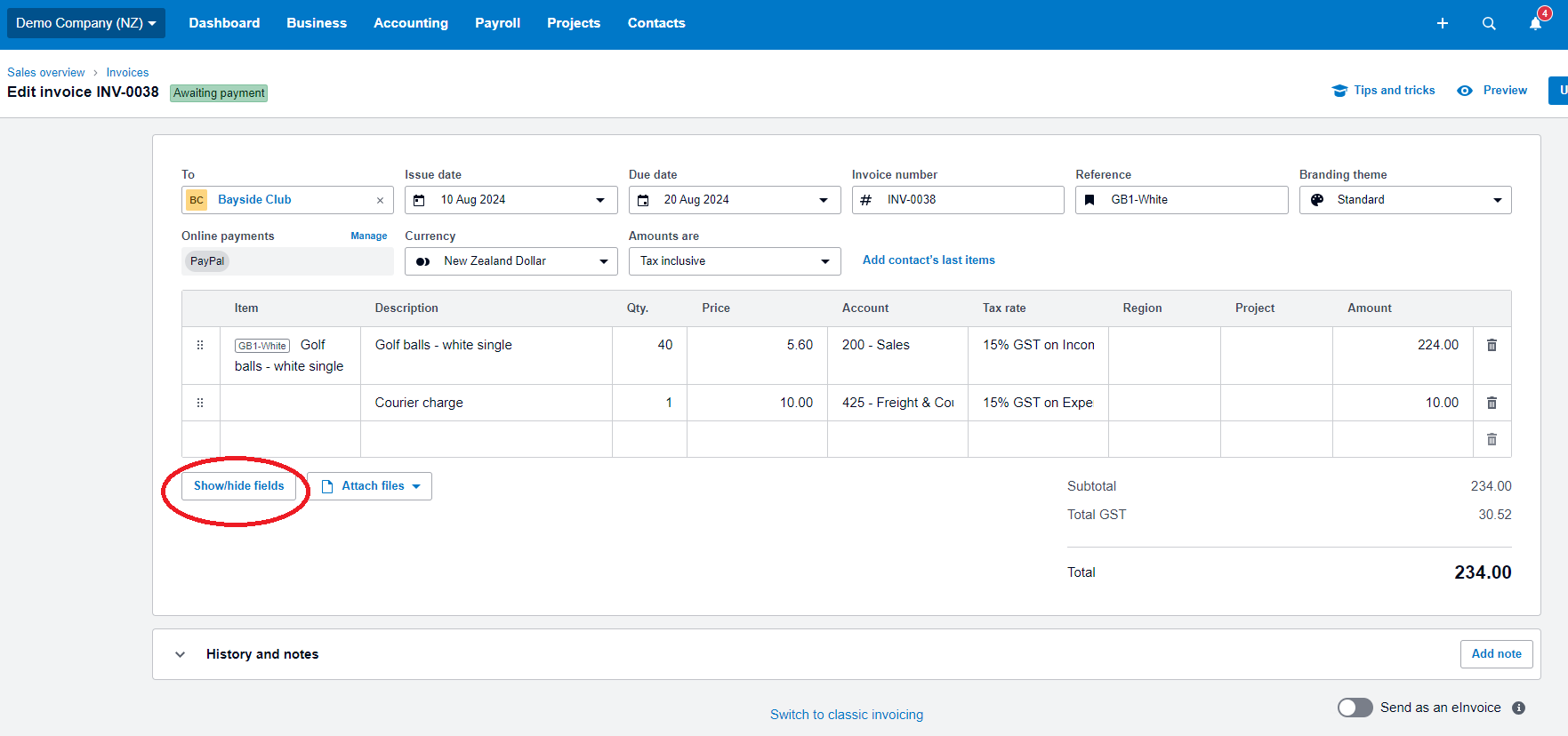The image size is (1568, 736).
Task: Clear Bayside Club contact with X
Action: point(380,200)
